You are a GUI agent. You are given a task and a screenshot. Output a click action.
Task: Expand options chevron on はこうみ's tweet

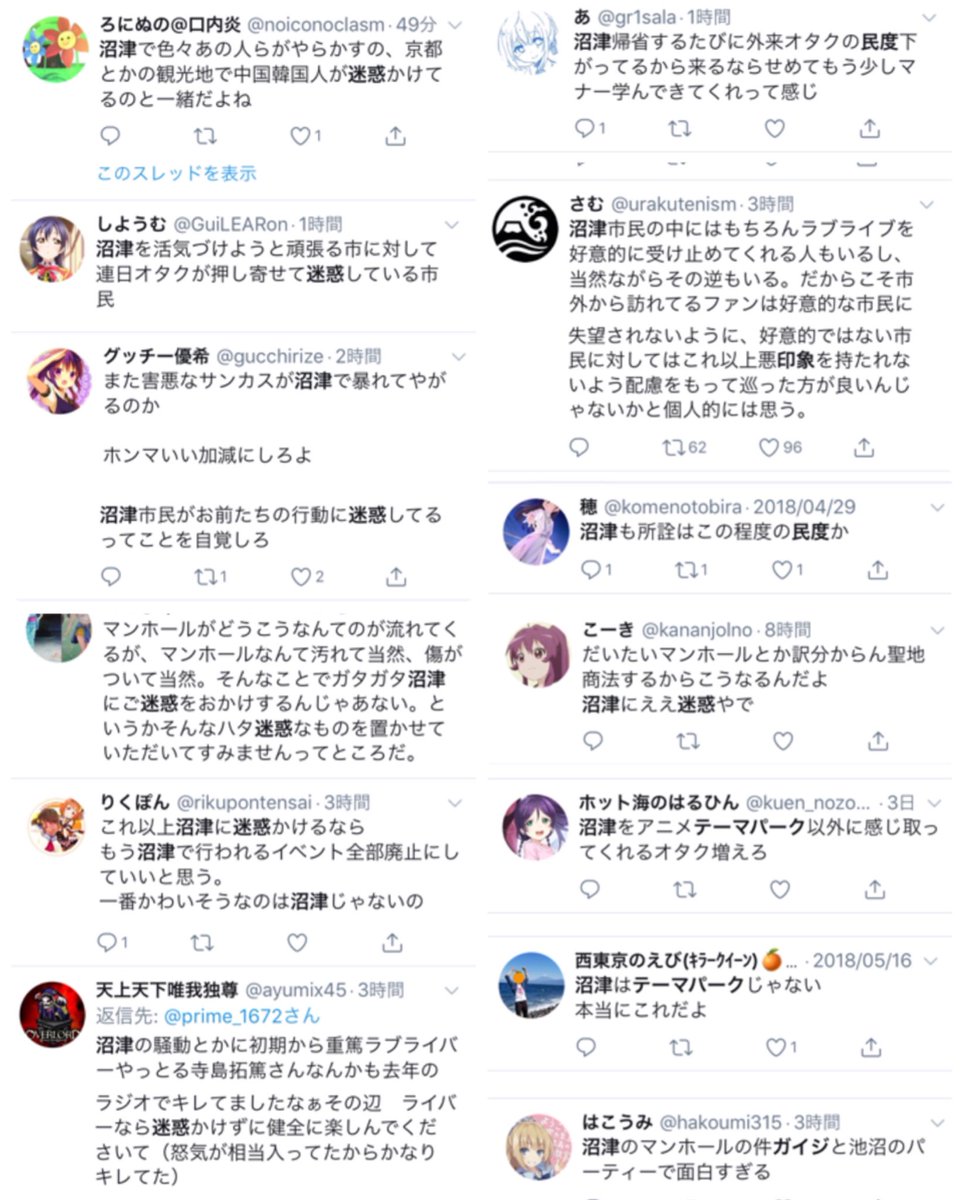click(937, 1122)
